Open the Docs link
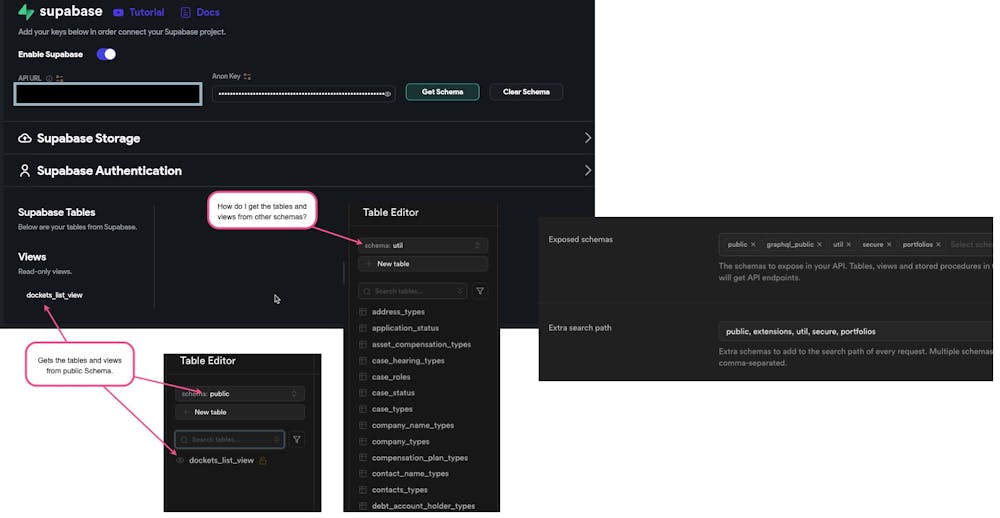The image size is (1000, 518). [x=208, y=12]
